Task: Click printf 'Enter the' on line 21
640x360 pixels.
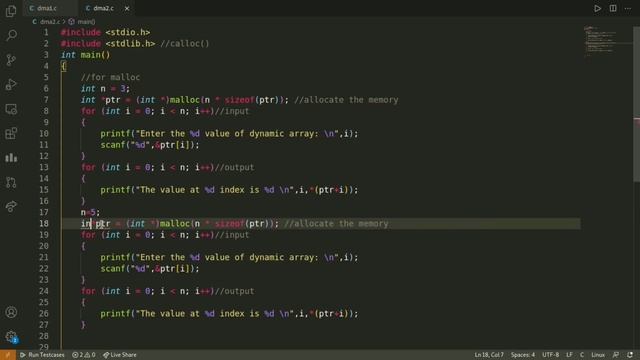Action: (229, 258)
